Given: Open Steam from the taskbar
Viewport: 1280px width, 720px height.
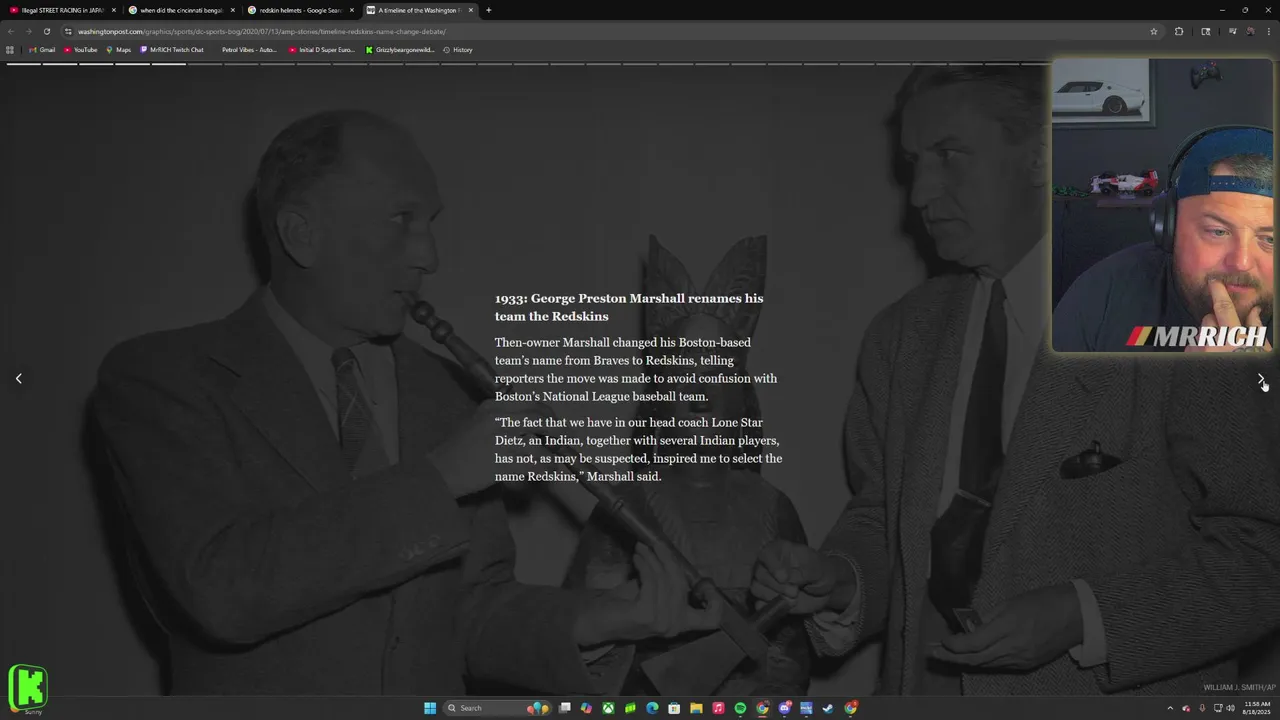Looking at the screenshot, I should pyautogui.click(x=828, y=708).
